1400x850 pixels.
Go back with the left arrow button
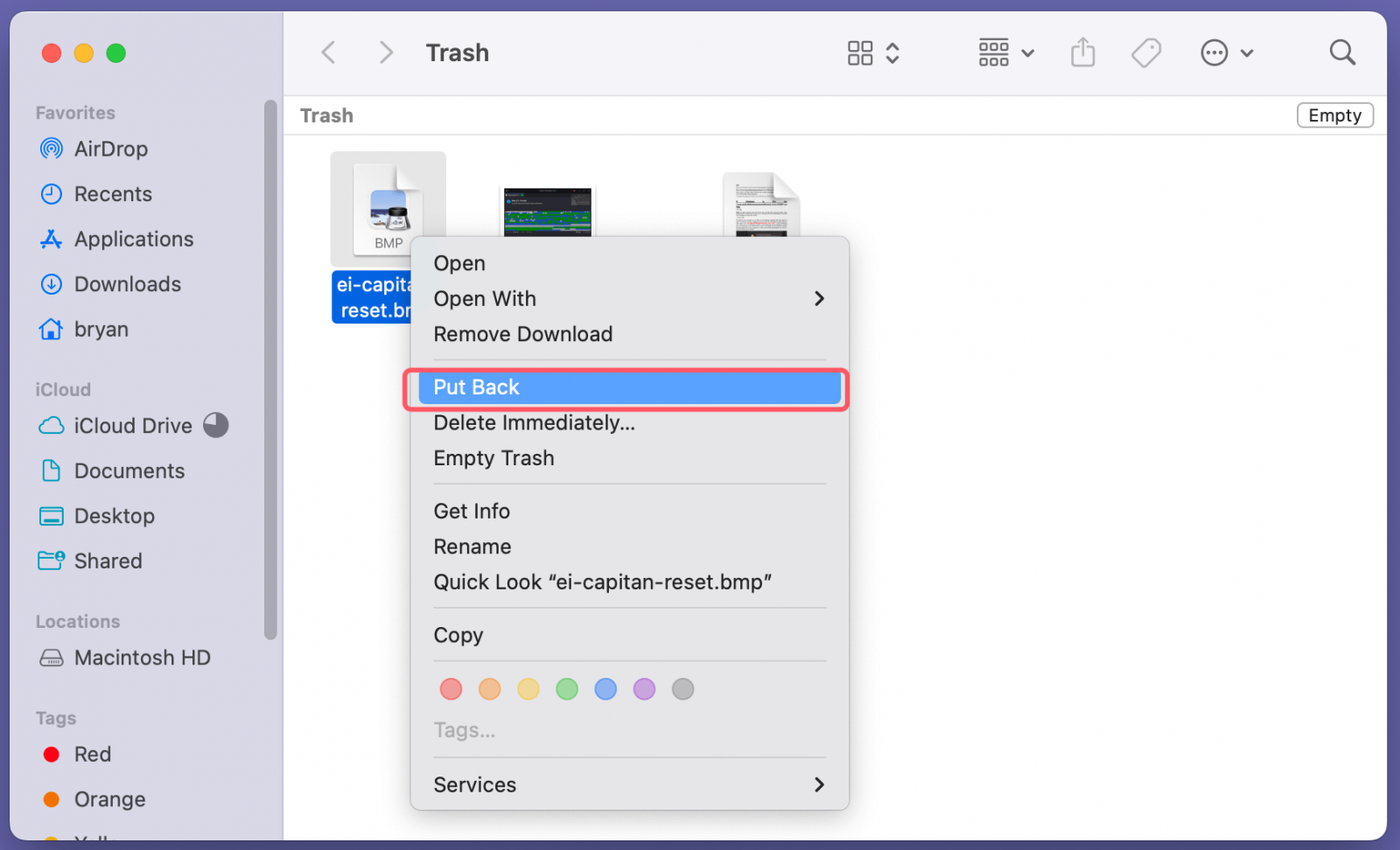pos(329,53)
